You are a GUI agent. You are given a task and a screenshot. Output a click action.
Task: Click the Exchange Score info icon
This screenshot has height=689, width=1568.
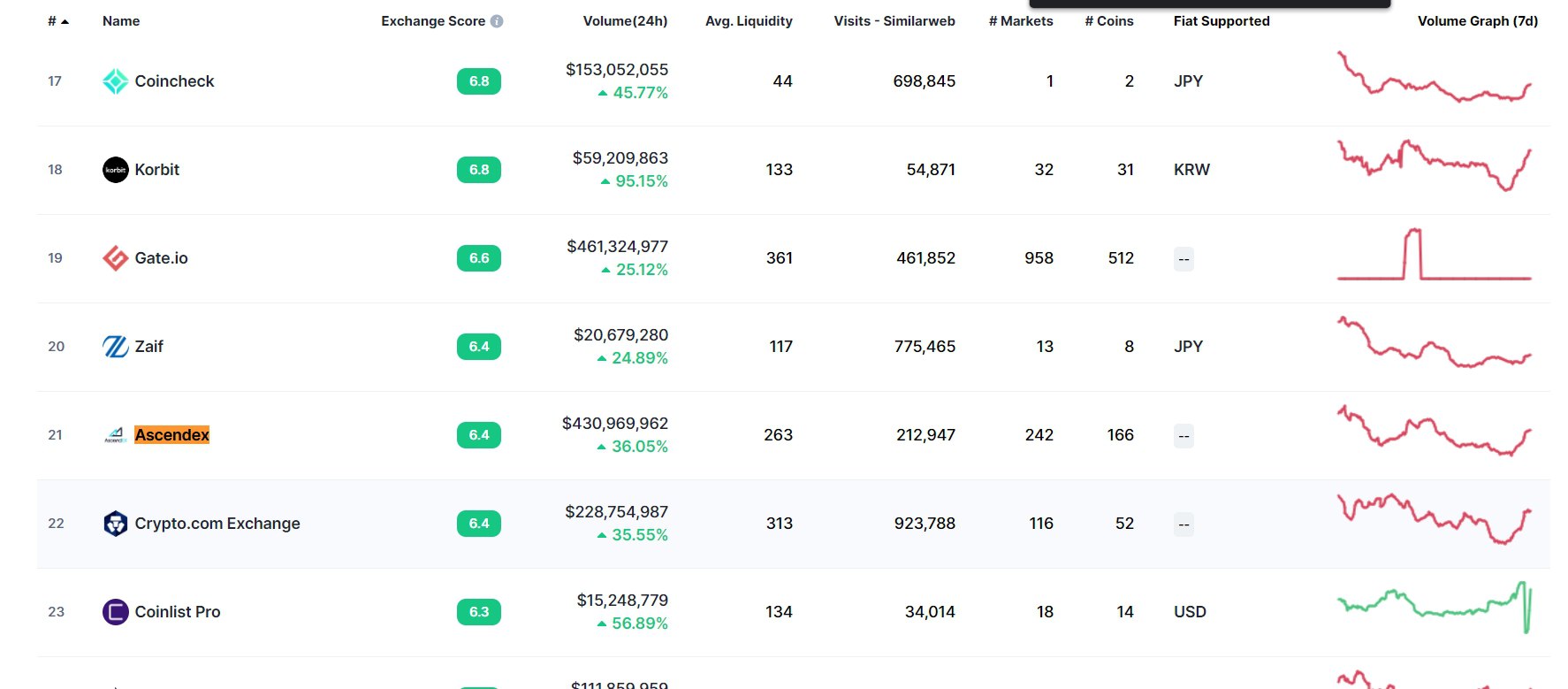point(497,21)
